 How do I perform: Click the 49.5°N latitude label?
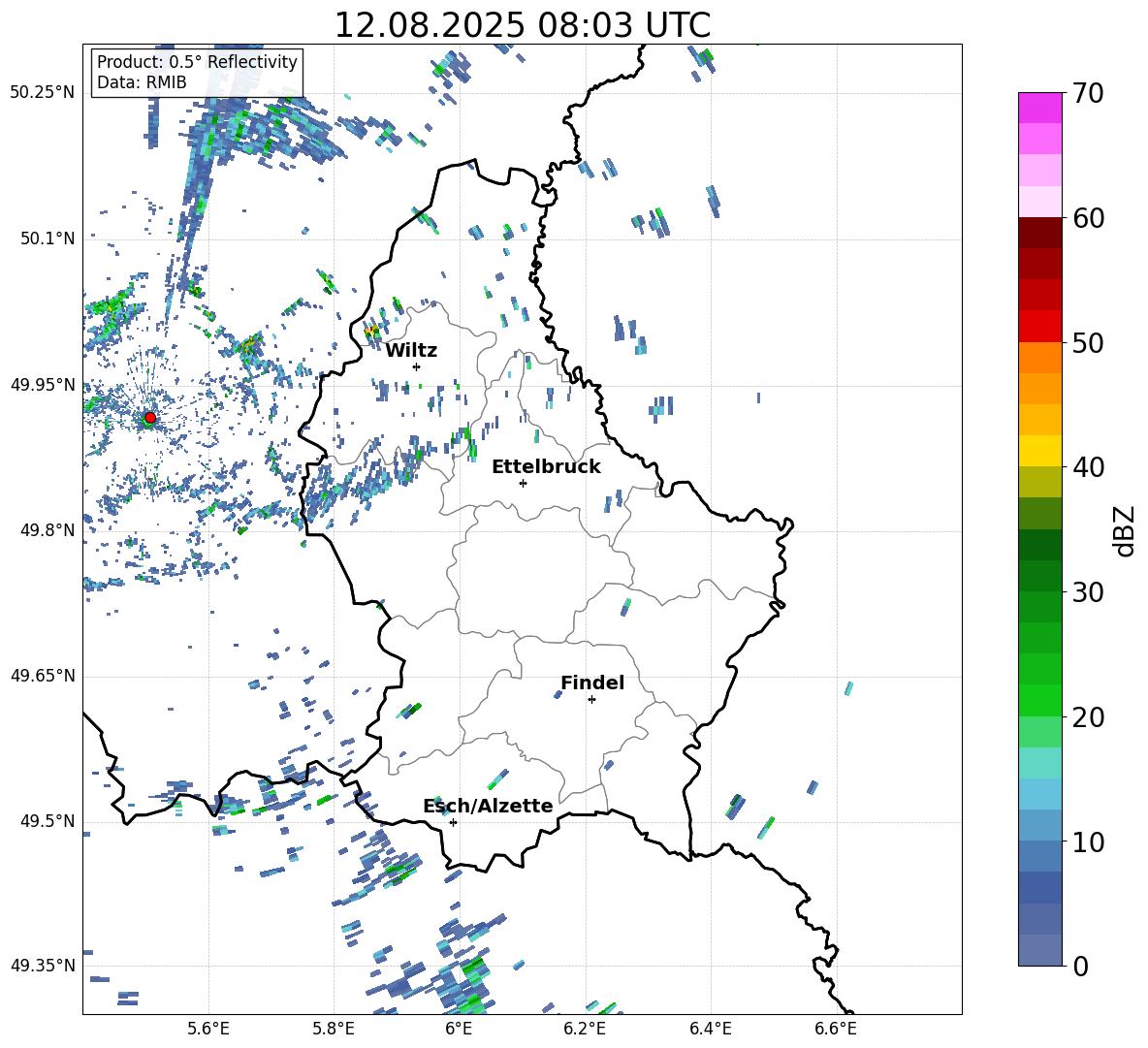pos(48,821)
